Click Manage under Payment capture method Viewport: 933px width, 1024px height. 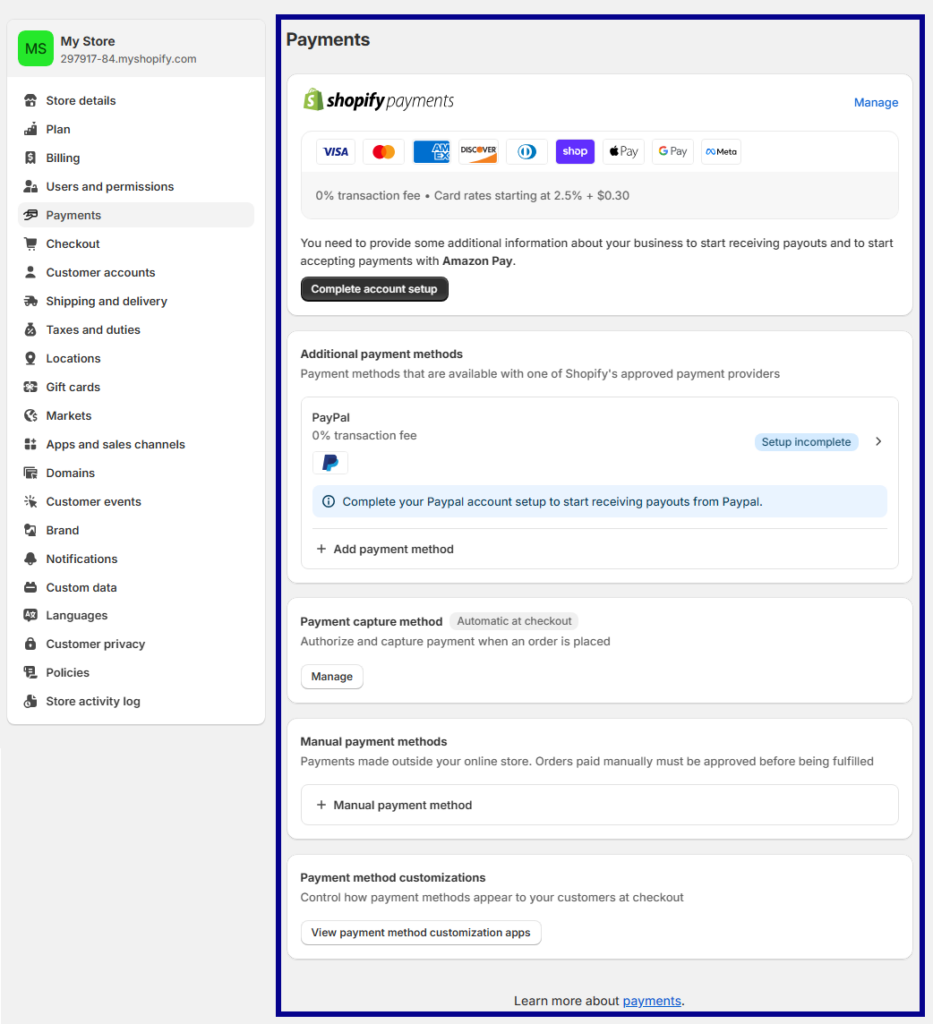coord(332,677)
